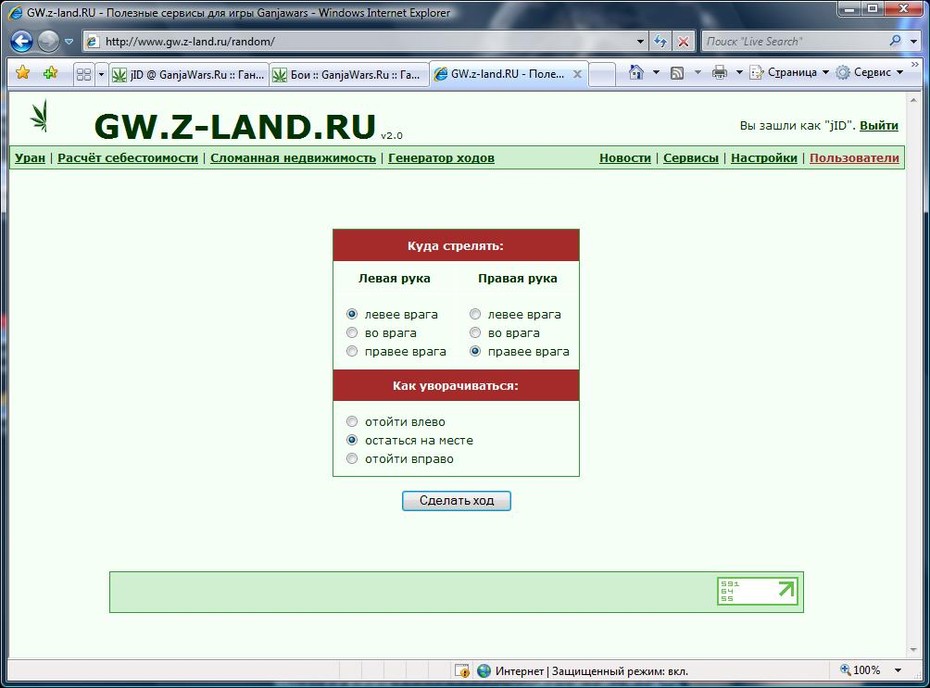Open the search provider dropdown arrow

(x=914, y=42)
